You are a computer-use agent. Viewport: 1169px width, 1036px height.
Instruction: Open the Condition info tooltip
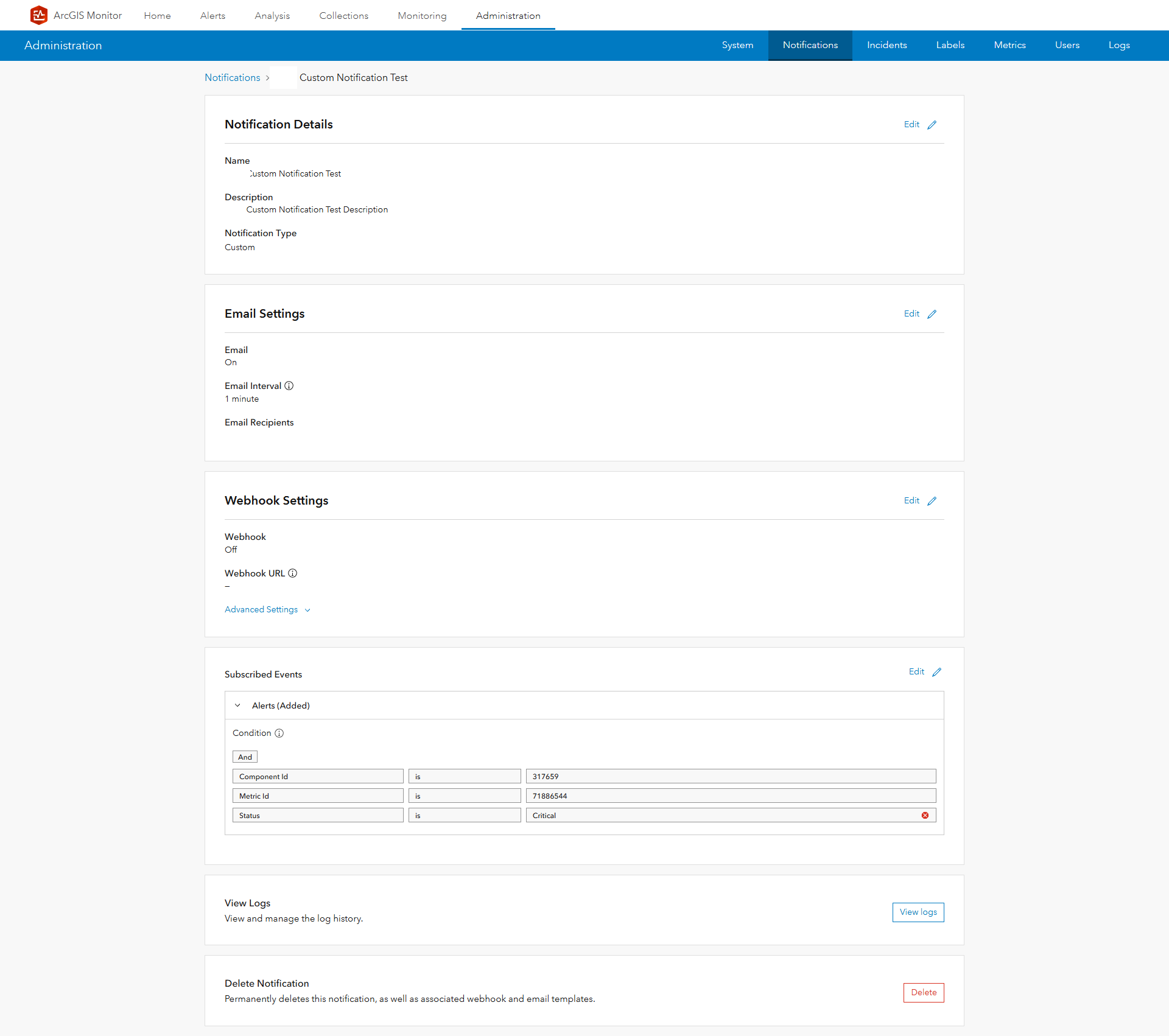click(279, 733)
